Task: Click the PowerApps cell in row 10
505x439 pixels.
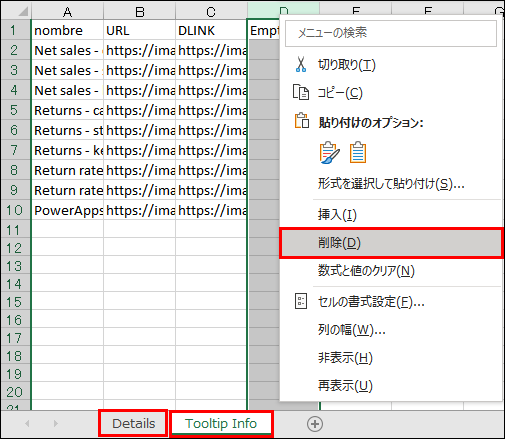Action: tap(67, 210)
